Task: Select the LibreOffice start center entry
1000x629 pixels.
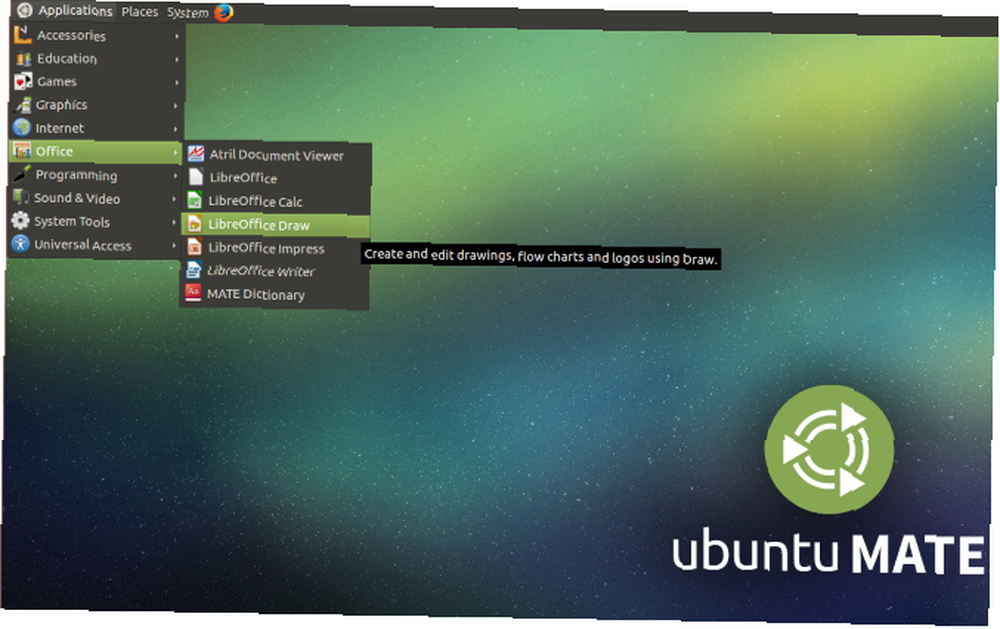Action: tap(276, 177)
